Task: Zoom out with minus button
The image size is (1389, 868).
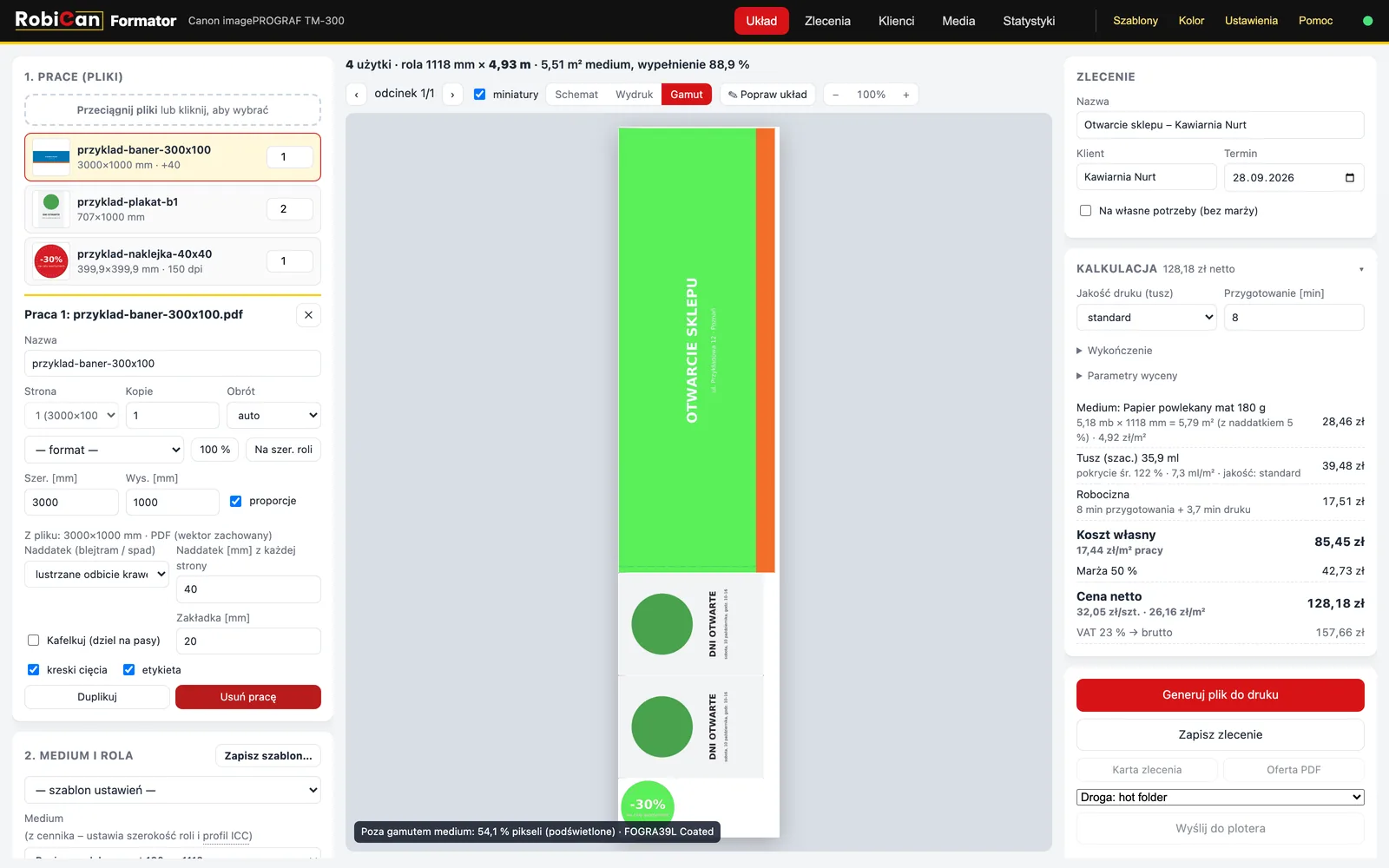Action: click(x=835, y=95)
